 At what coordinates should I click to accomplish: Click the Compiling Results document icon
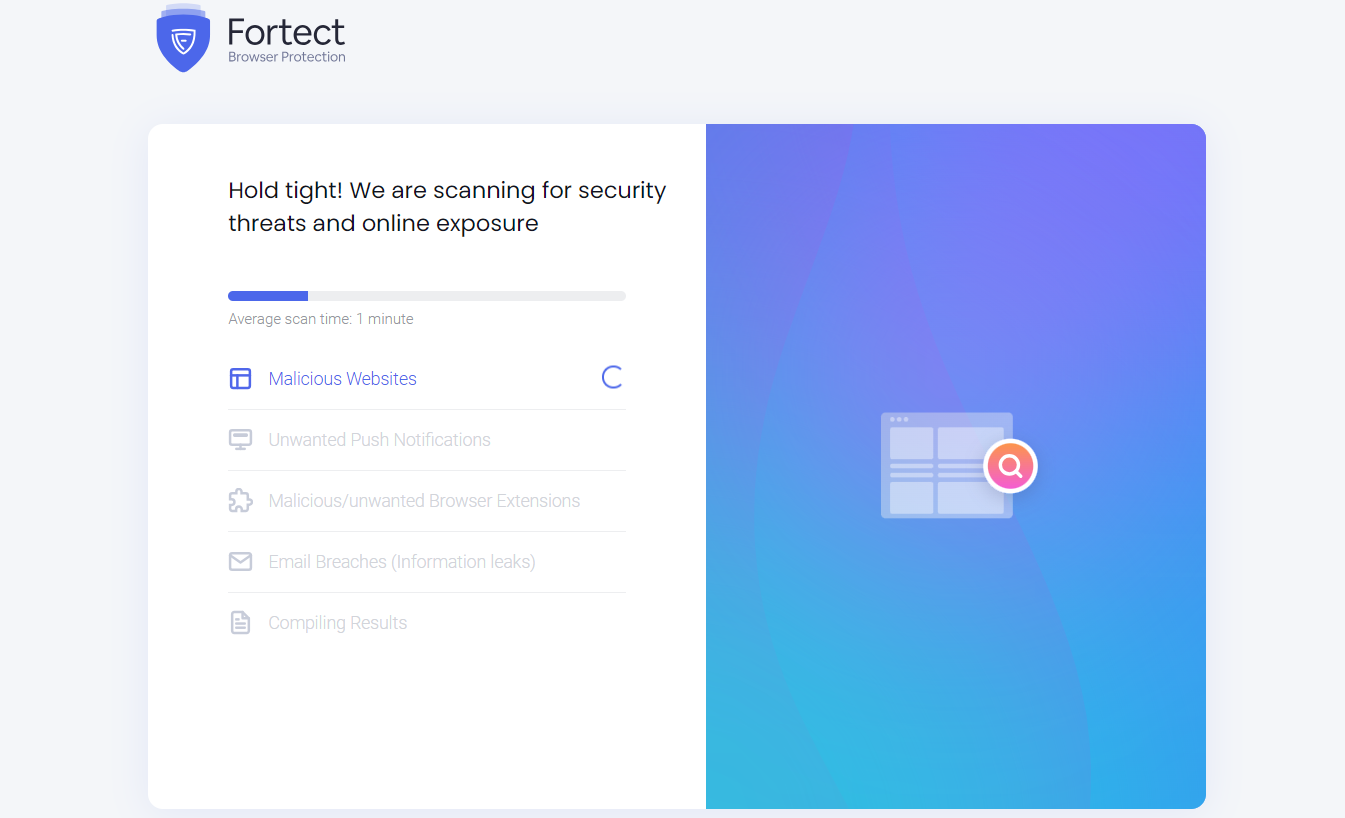click(240, 623)
